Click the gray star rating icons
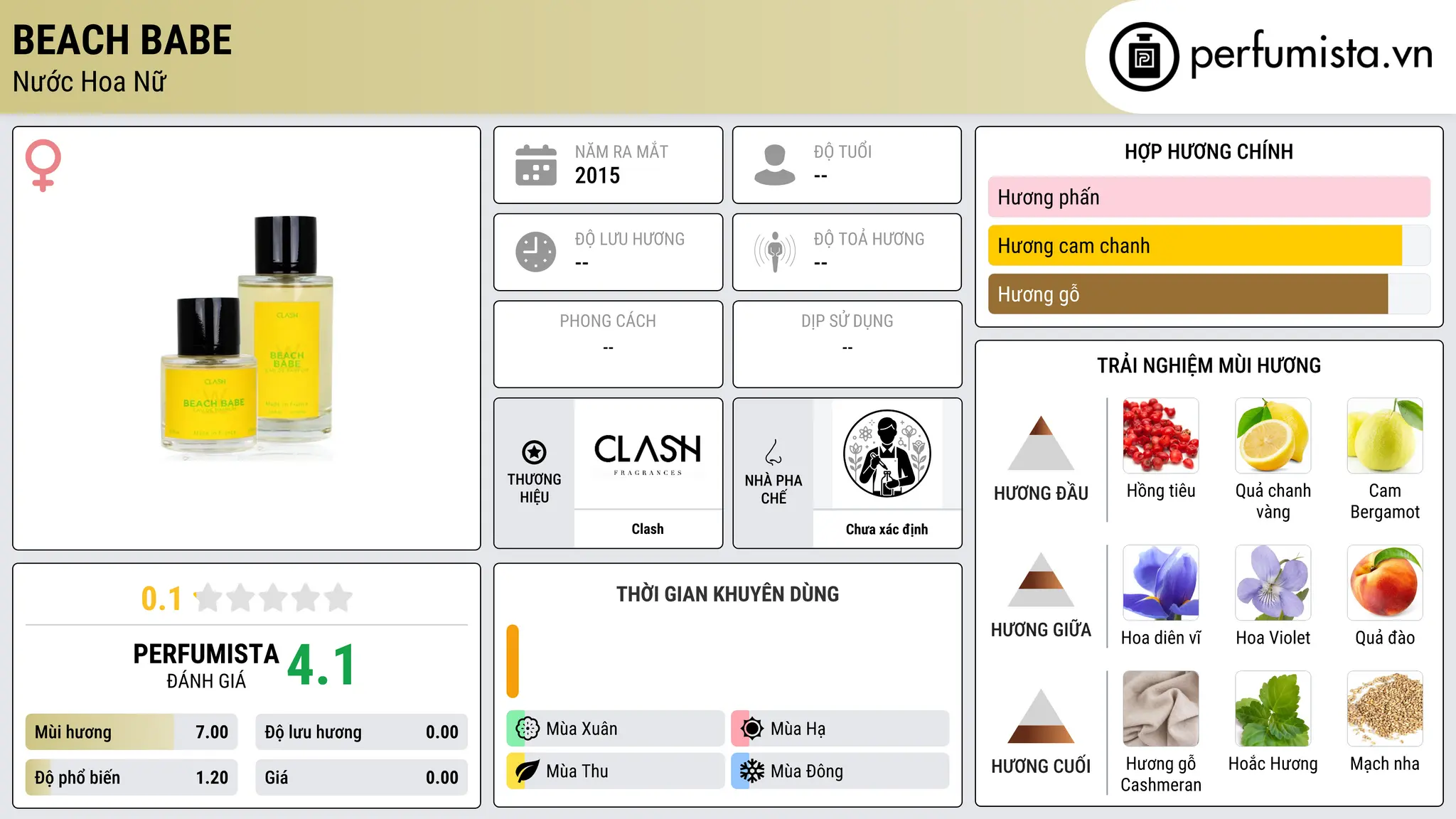 coord(274,598)
